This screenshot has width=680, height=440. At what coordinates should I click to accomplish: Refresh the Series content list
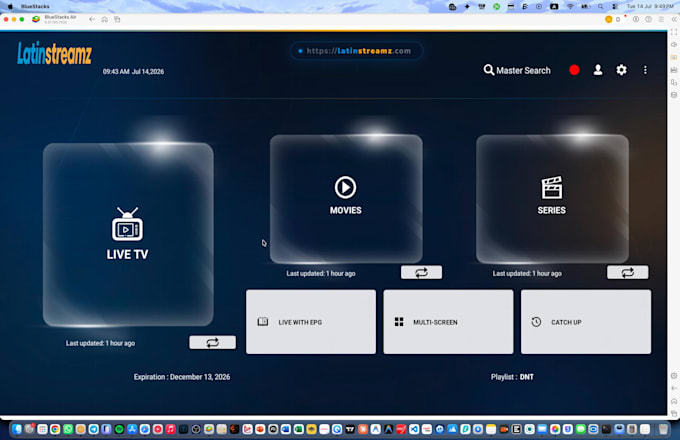(628, 272)
